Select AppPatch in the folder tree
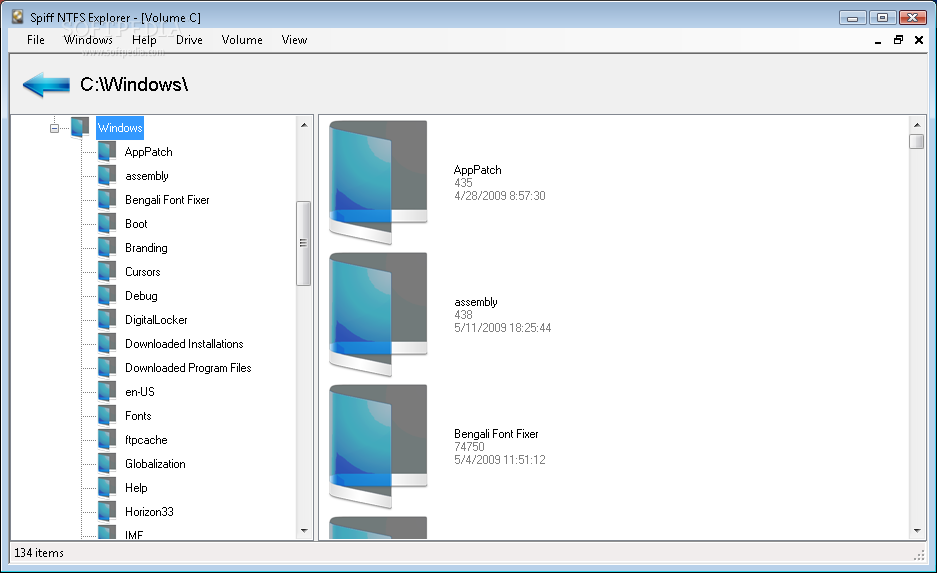The image size is (937, 573). (x=149, y=152)
